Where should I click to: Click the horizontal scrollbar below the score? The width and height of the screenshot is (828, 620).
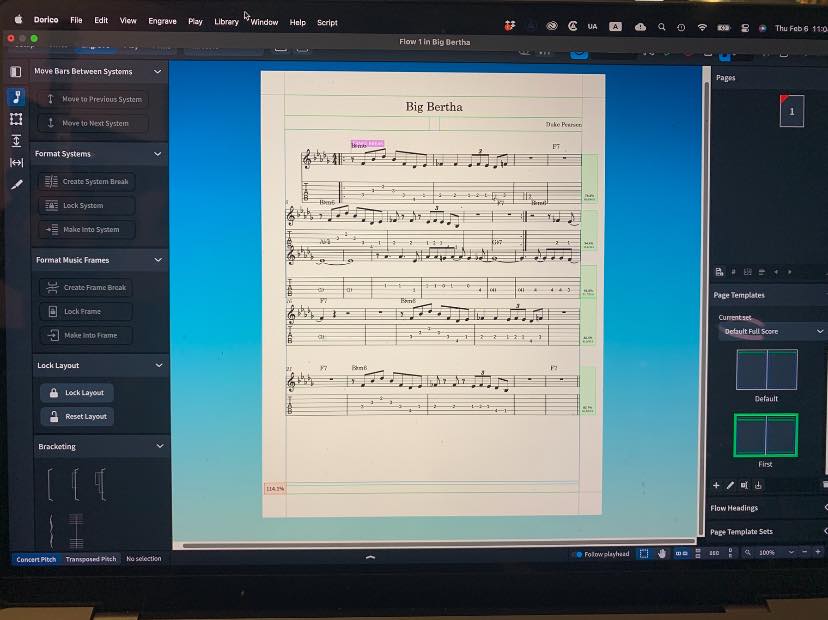point(438,544)
